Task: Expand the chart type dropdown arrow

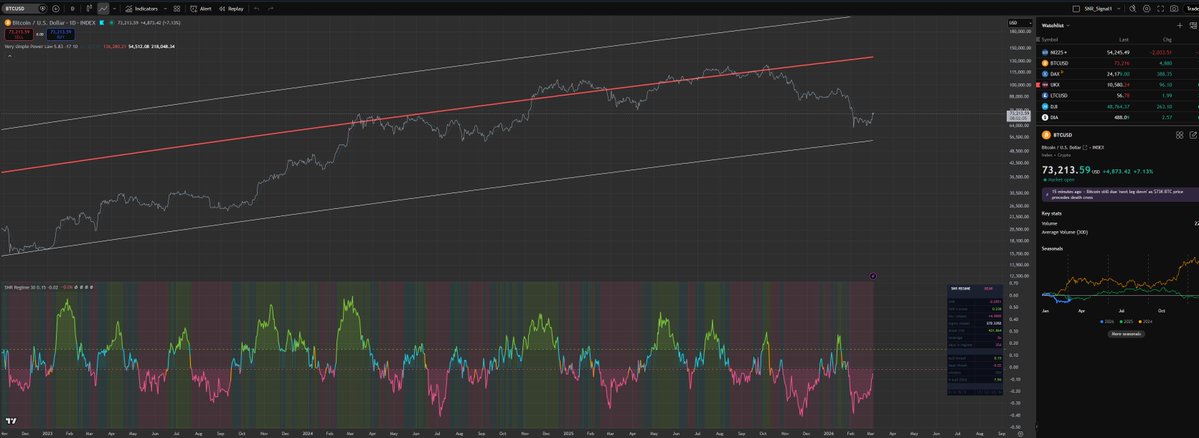Action: click(114, 8)
